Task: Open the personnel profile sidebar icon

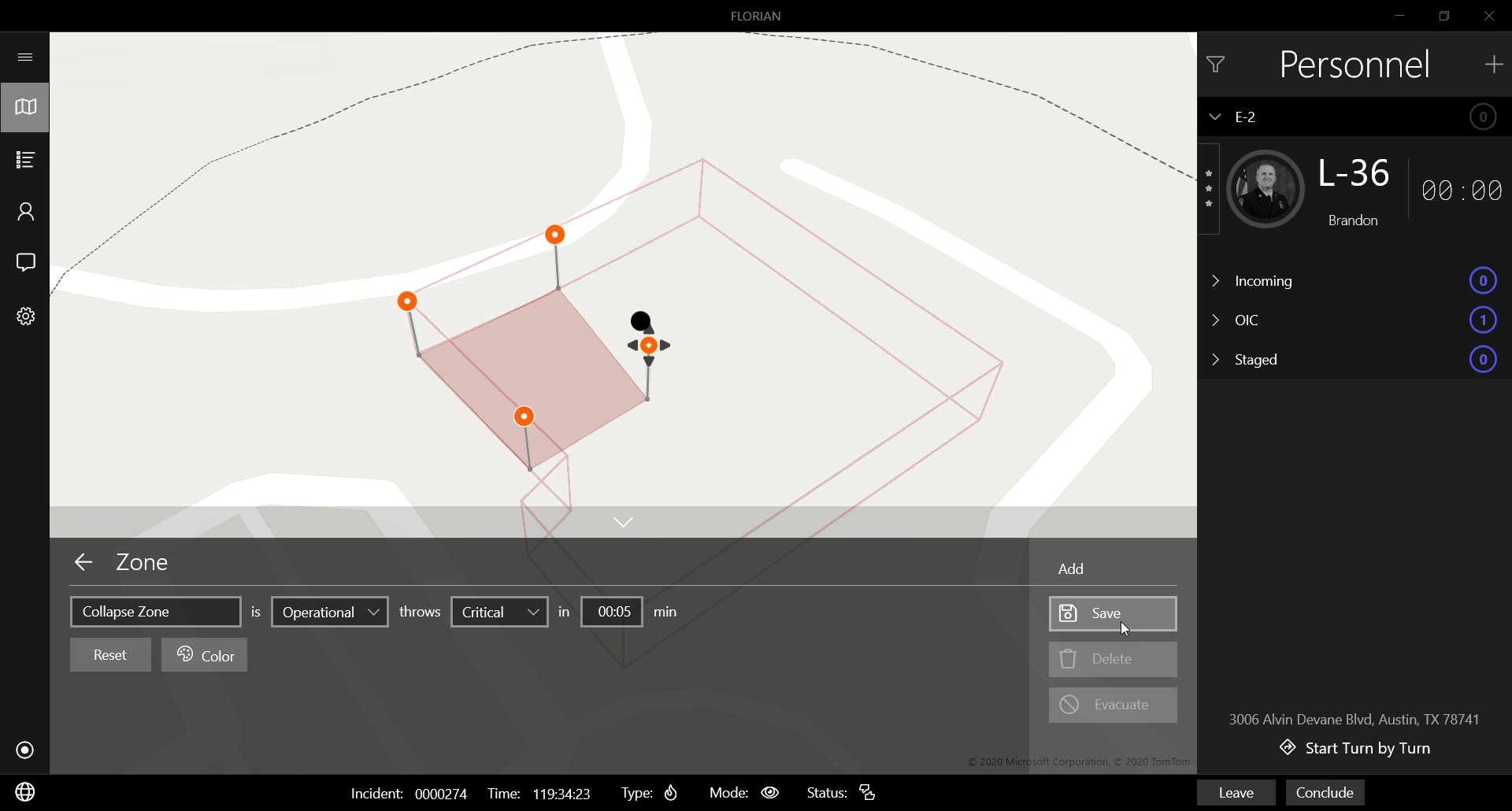Action: 25,211
